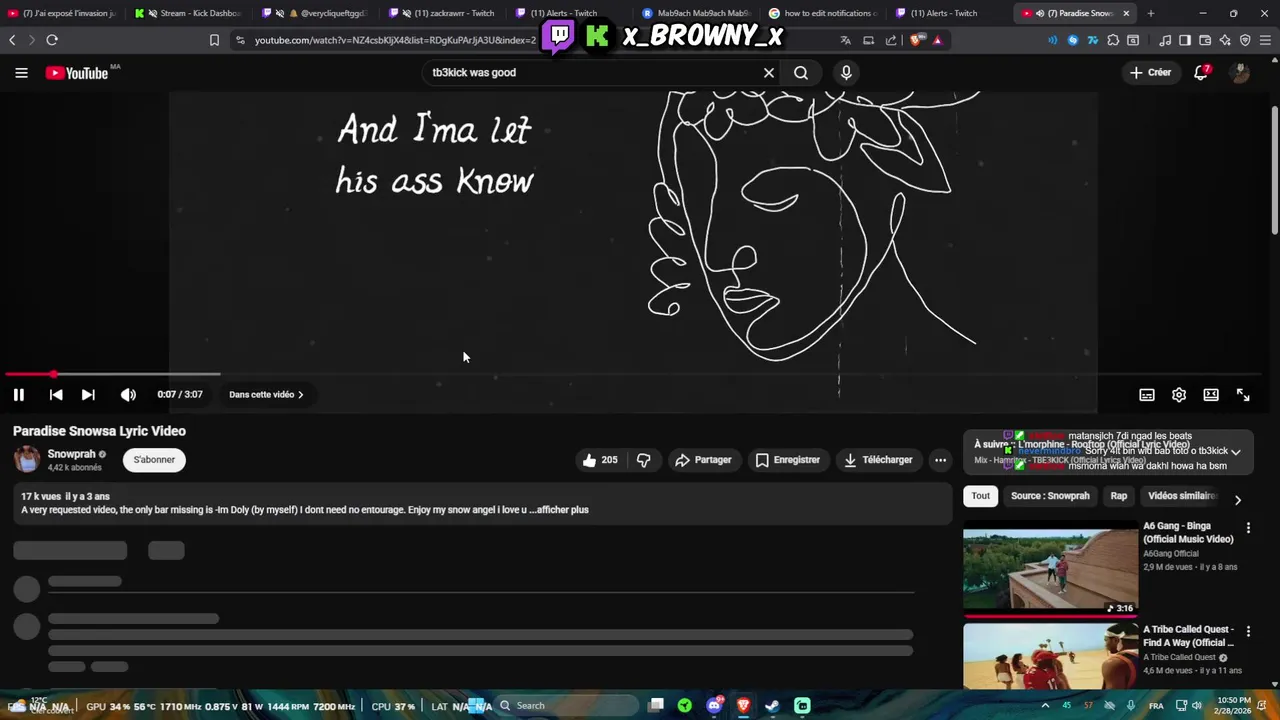Save video with Enregistrer button
The height and width of the screenshot is (720, 1280).
(788, 460)
